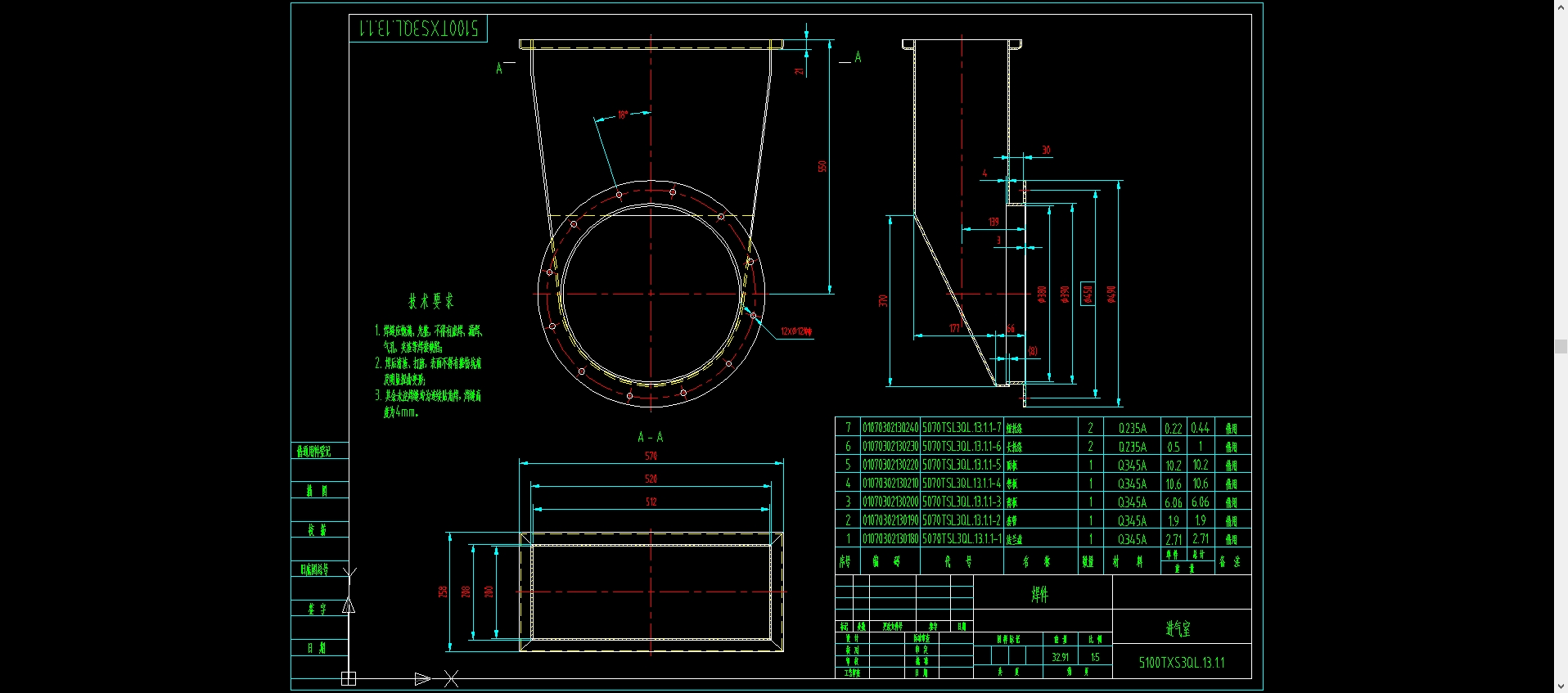
Task: Select the 12Xφ12 hole callout
Action: click(x=796, y=331)
